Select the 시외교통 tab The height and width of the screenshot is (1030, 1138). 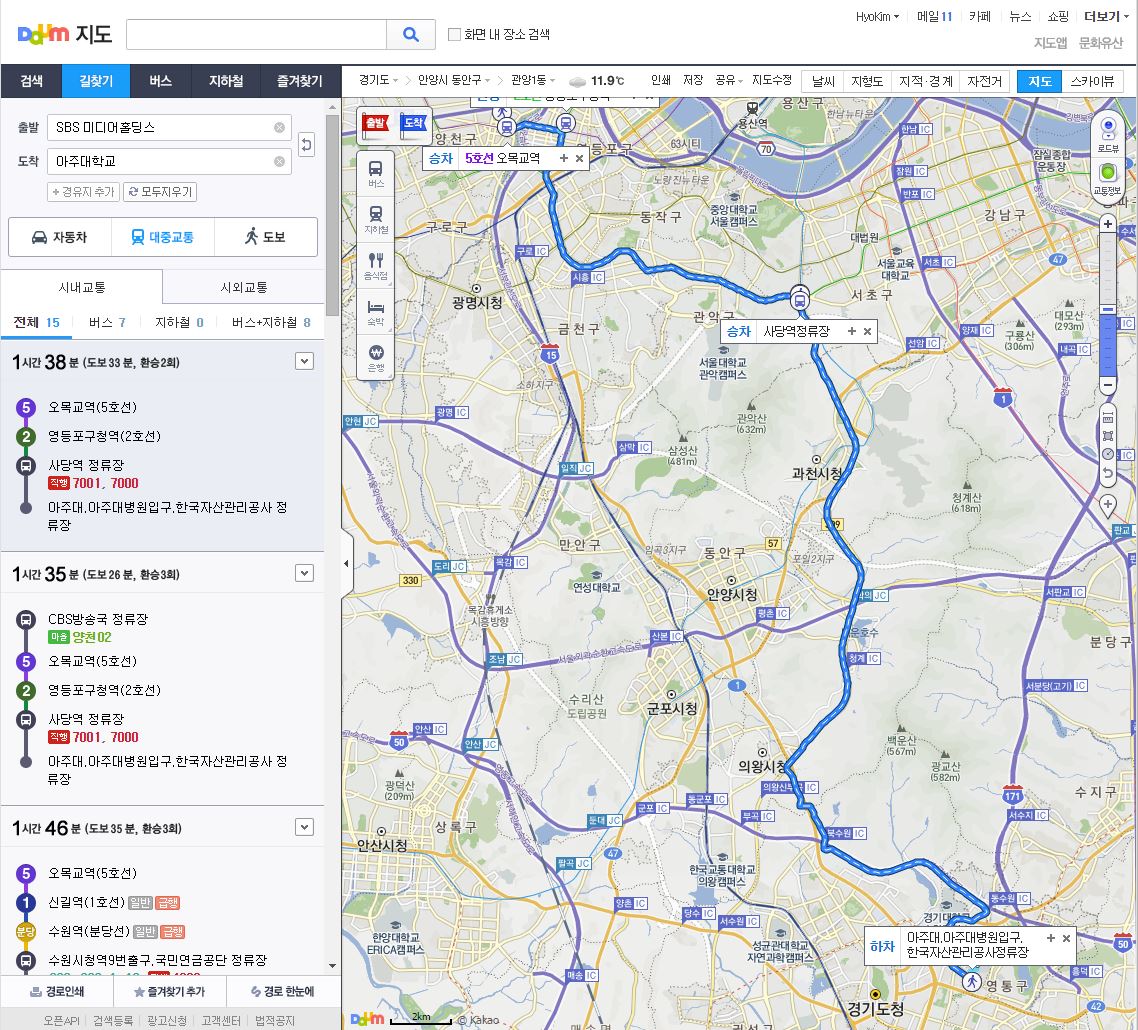tap(243, 287)
